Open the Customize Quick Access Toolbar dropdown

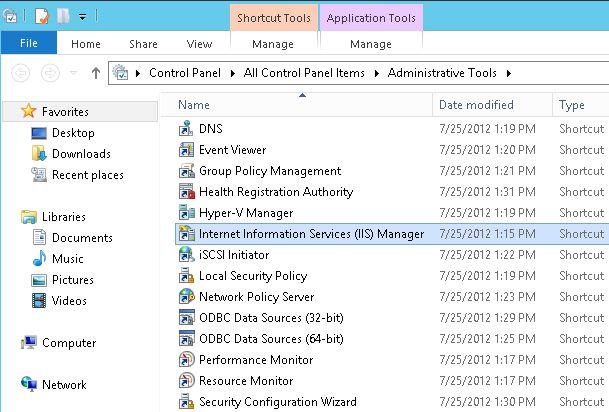pos(82,17)
